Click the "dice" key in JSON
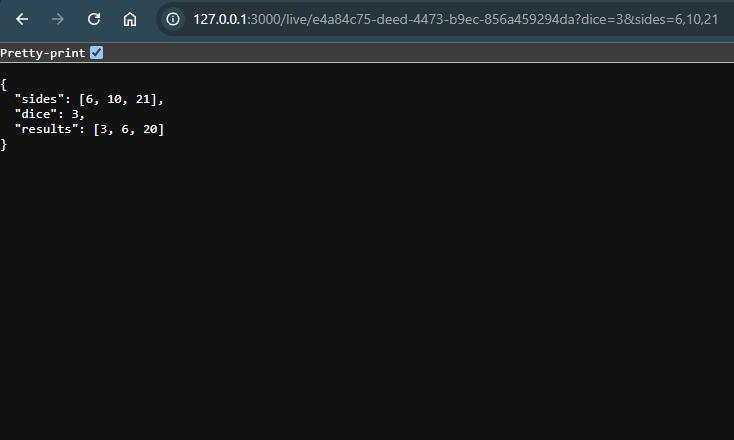This screenshot has width=734, height=440. [36, 114]
